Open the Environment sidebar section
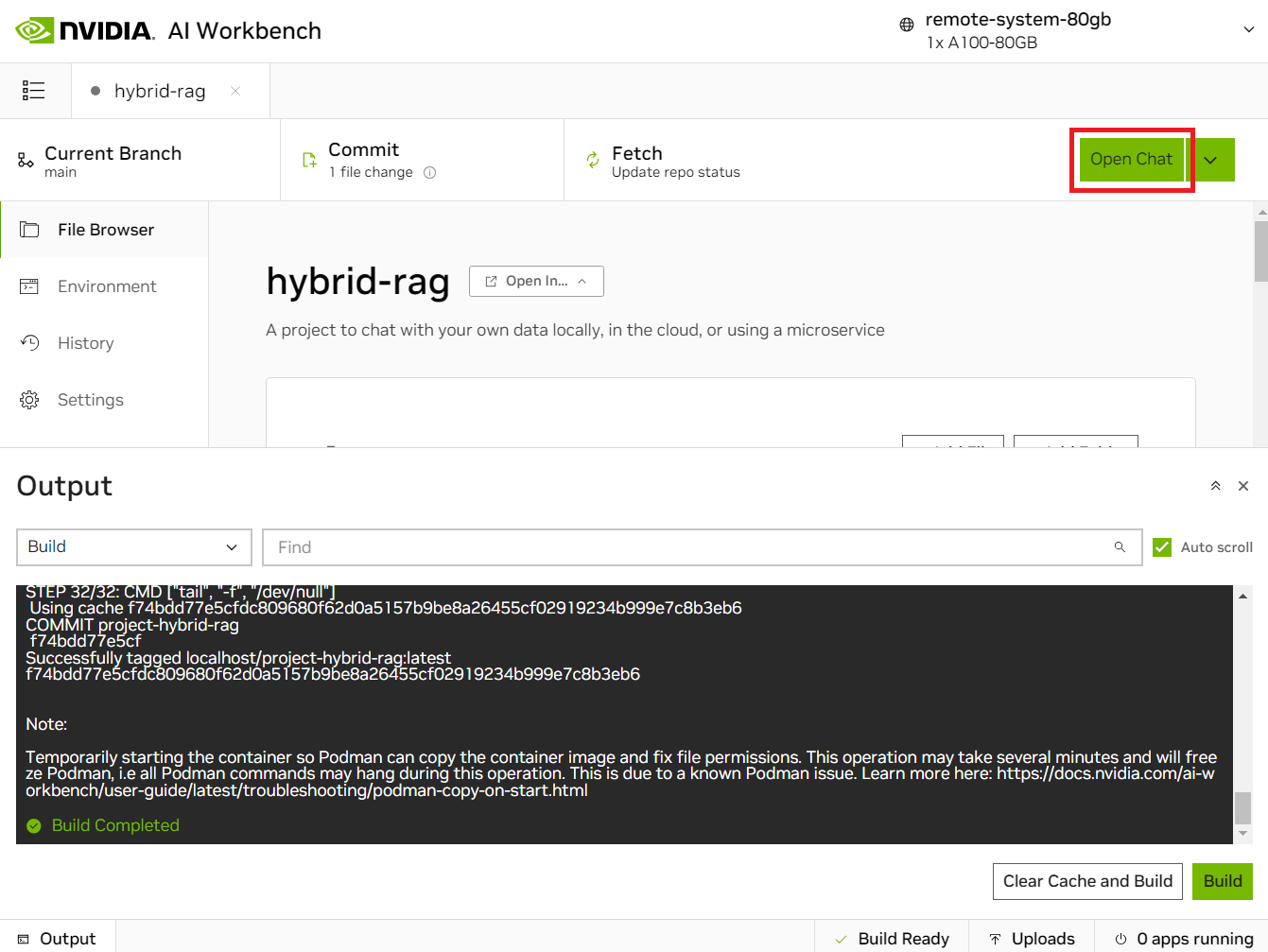 (x=104, y=286)
